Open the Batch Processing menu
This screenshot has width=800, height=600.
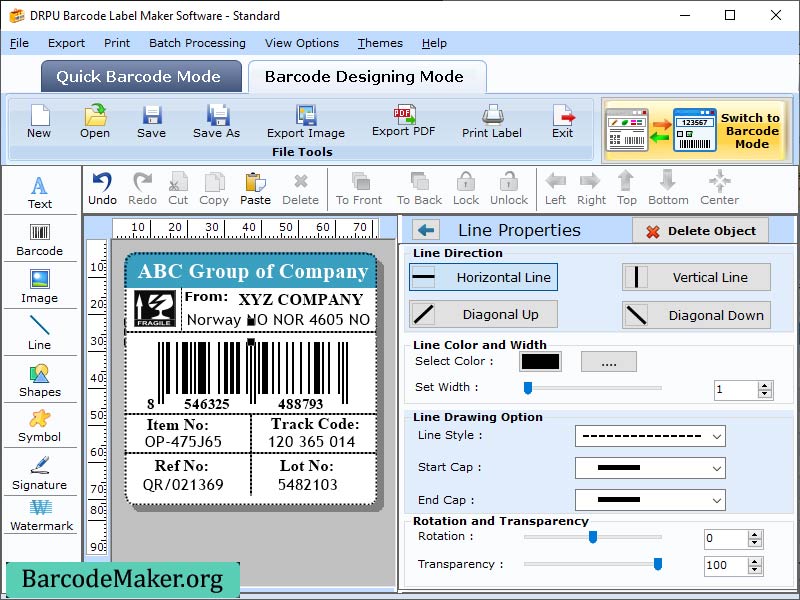(x=197, y=43)
